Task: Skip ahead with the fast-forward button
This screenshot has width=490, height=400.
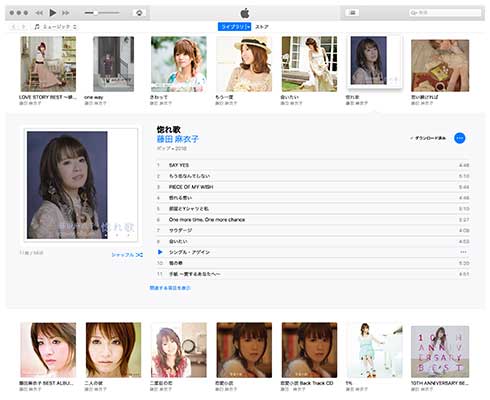Action: [66, 13]
